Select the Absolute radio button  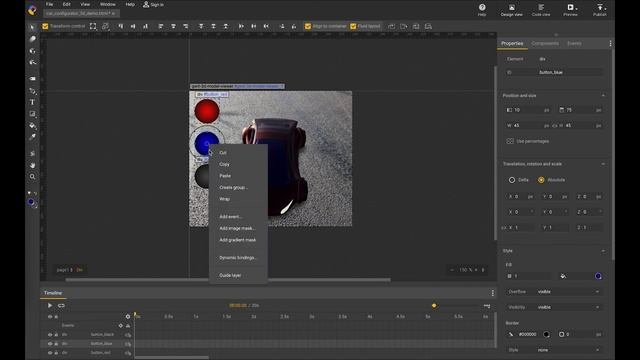(541, 180)
